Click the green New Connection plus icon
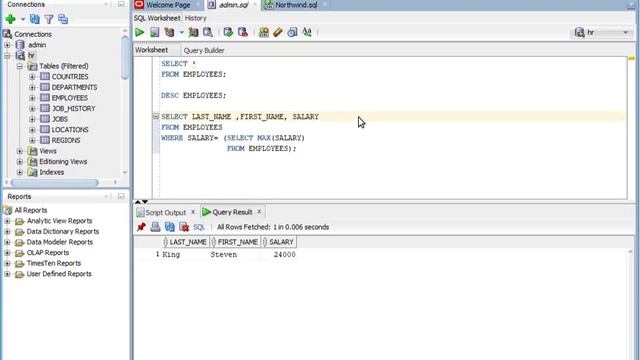This screenshot has width=640, height=360. pos(11,19)
